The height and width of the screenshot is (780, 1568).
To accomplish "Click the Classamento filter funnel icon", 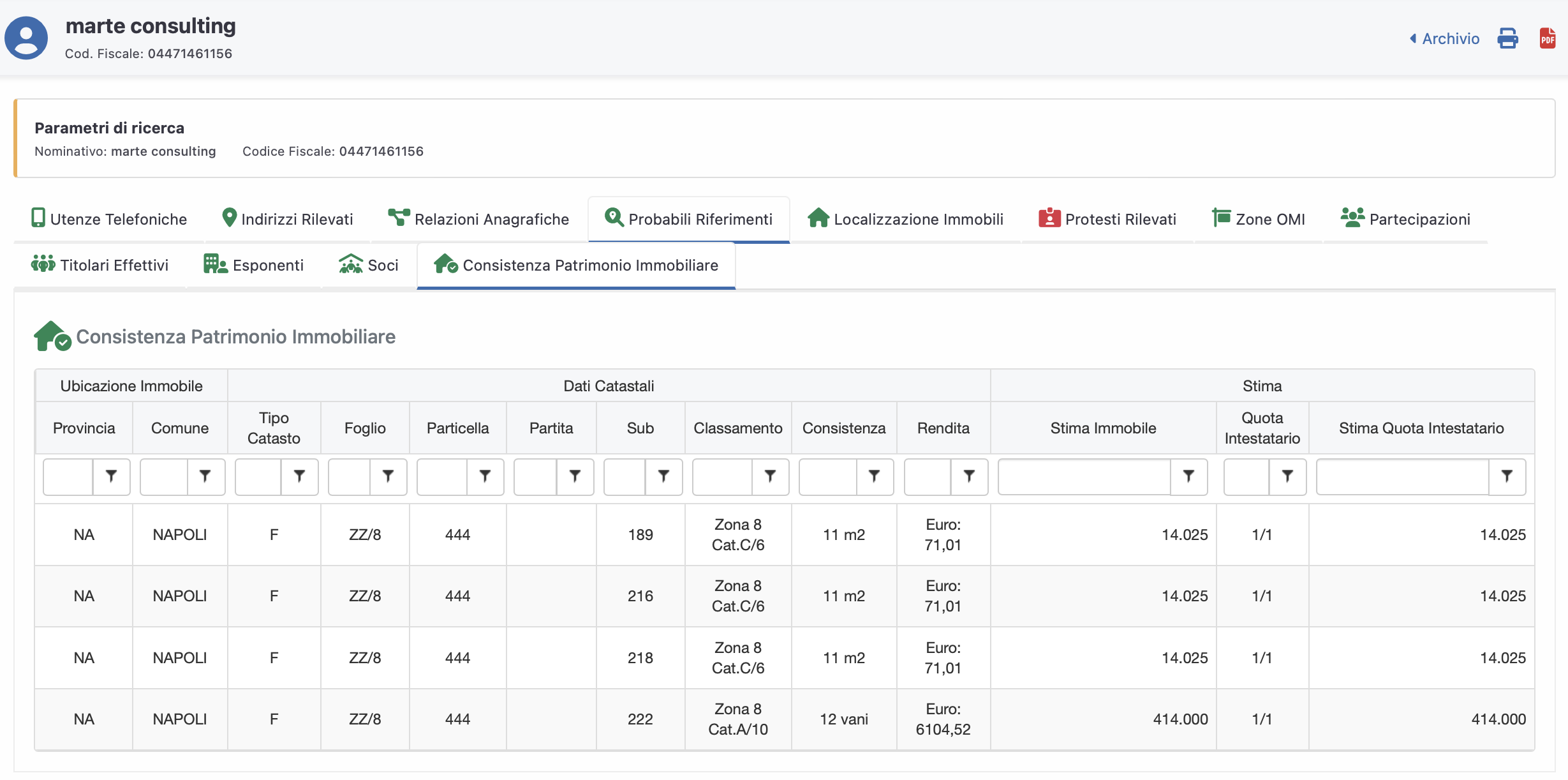I will (x=770, y=476).
